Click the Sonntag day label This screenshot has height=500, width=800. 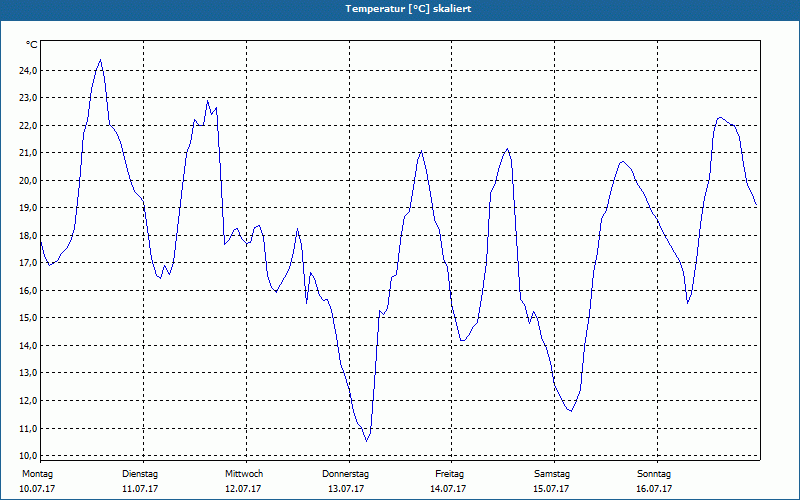655,474
